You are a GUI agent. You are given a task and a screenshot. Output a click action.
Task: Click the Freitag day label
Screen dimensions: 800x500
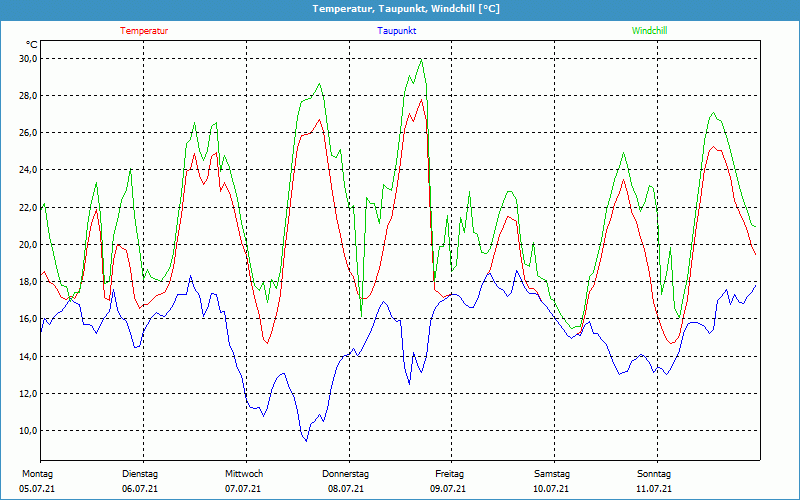pos(449,474)
